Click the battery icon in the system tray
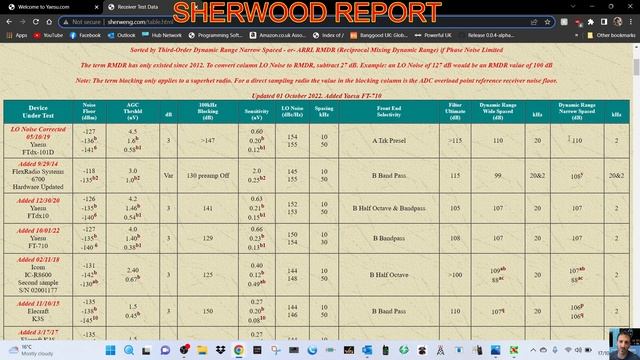 589,350
